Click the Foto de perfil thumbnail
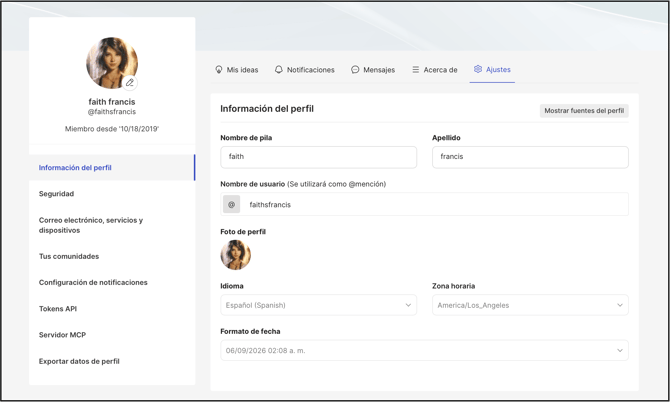This screenshot has height=402, width=670. pyautogui.click(x=235, y=255)
